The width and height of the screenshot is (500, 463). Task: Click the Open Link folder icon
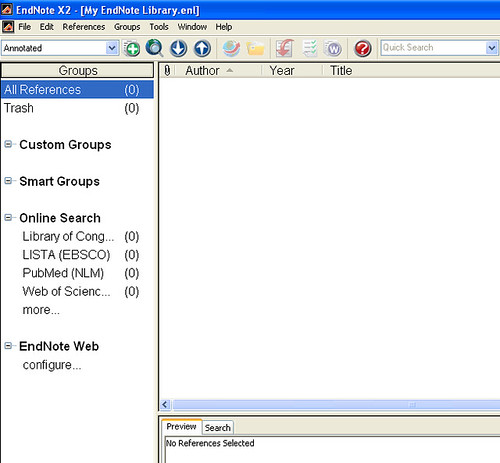[x=255, y=49]
